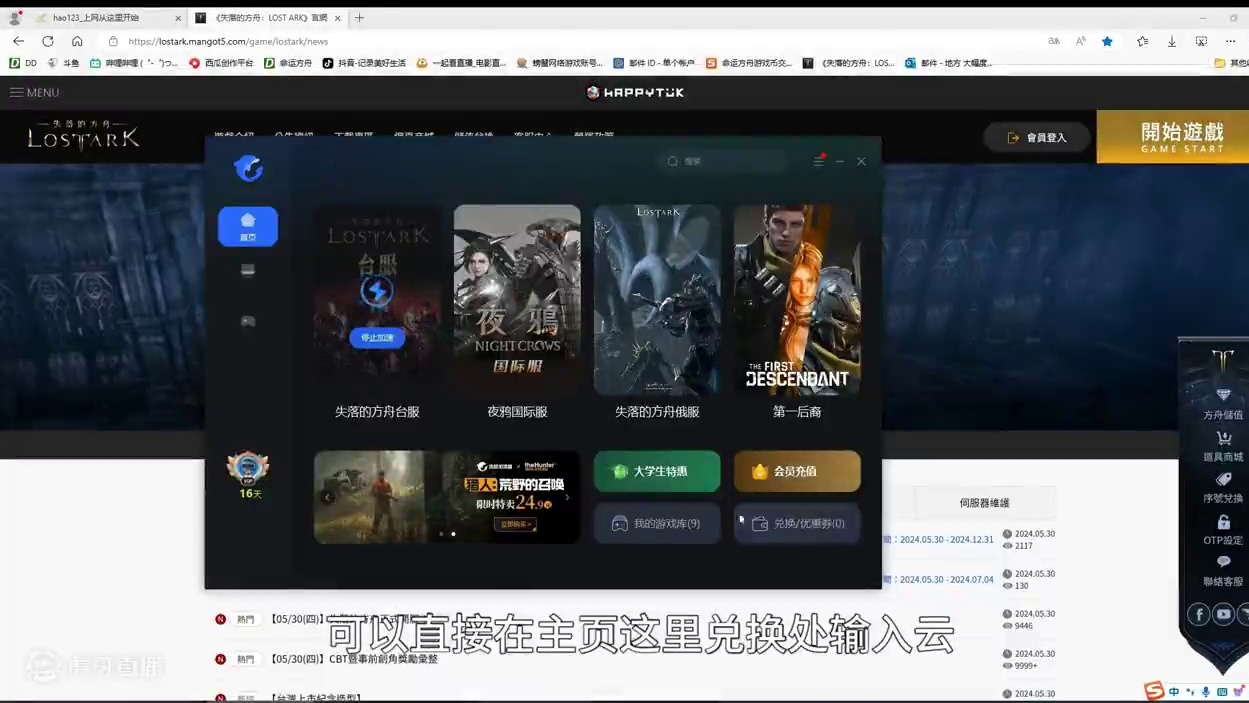The height and width of the screenshot is (703, 1249).
Task: Open the accelerator hamburger menu
Action: (x=818, y=161)
